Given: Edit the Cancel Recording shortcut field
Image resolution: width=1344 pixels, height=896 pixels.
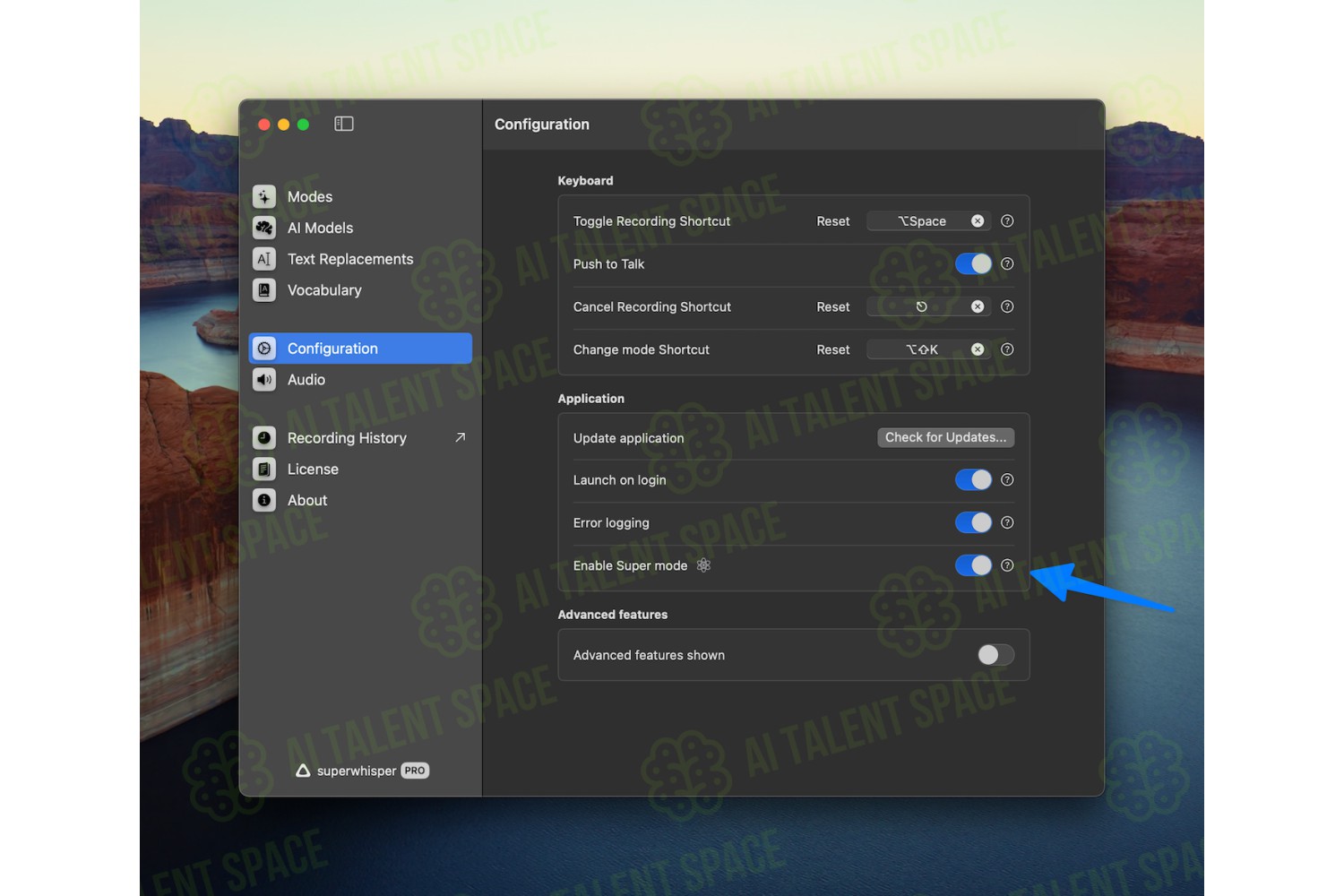Looking at the screenshot, I should pos(928,307).
